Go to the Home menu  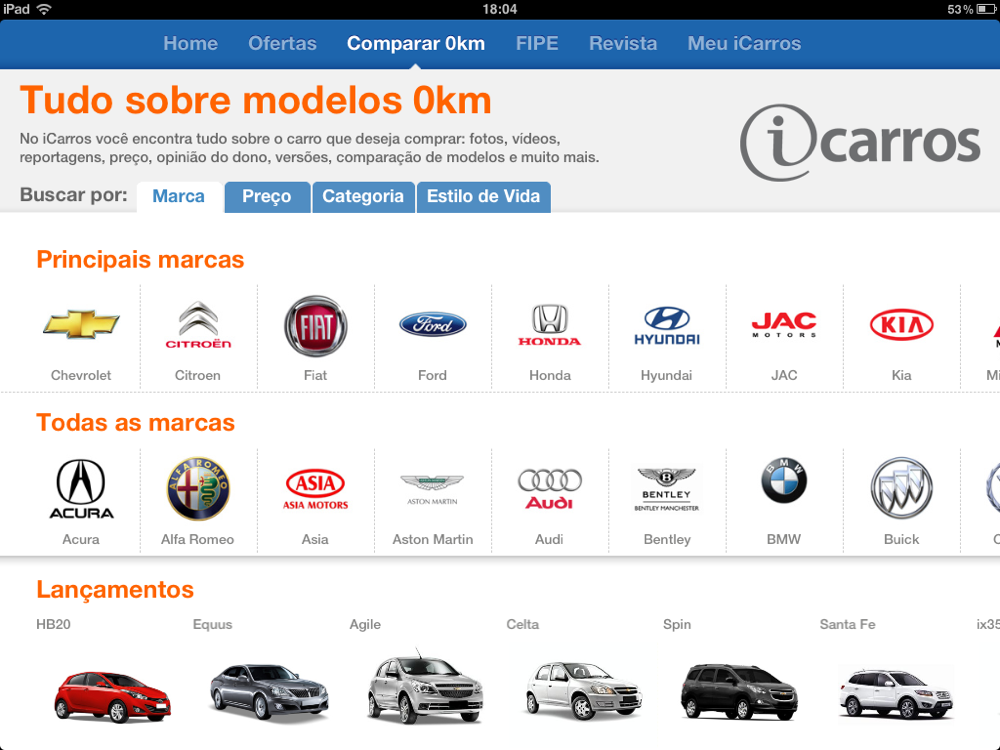coord(190,43)
